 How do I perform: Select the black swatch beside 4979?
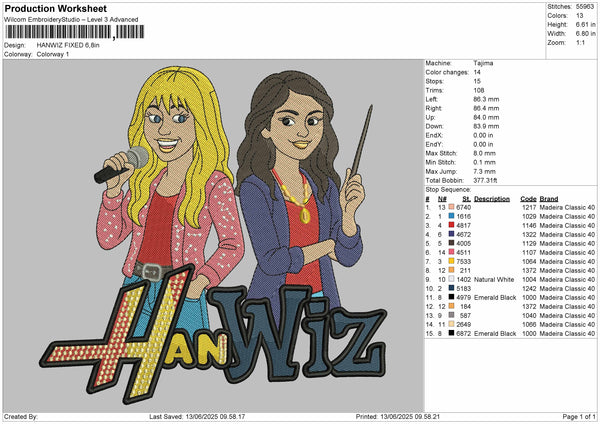click(451, 297)
